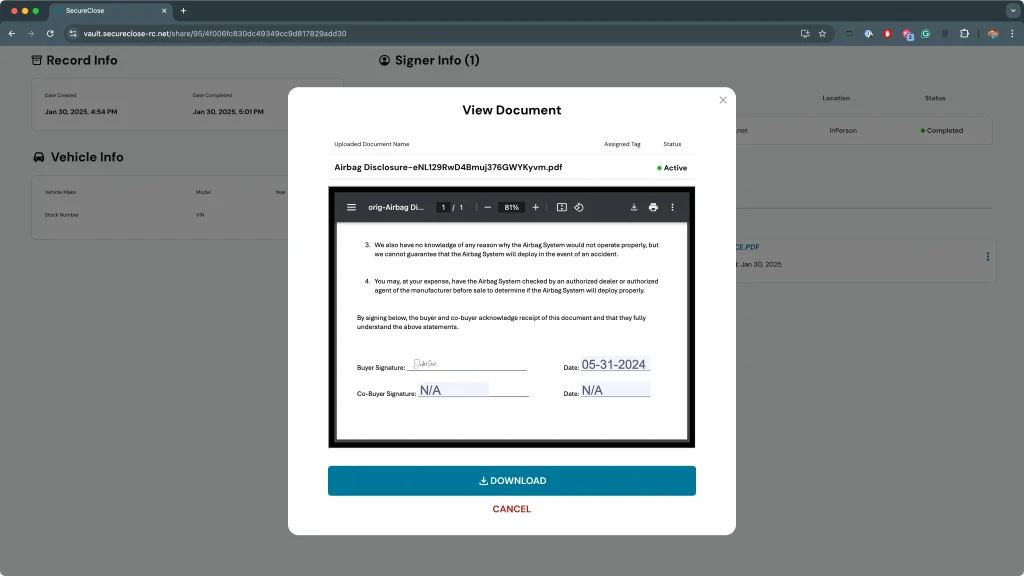Bookmark this page with star icon
Viewport: 1024px width, 576px height.
822,33
